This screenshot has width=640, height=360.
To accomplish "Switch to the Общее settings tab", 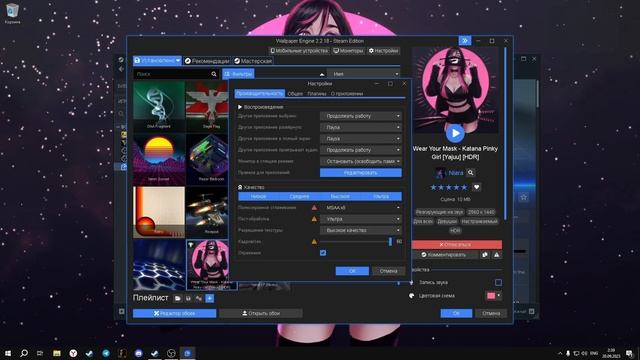I will pos(295,93).
